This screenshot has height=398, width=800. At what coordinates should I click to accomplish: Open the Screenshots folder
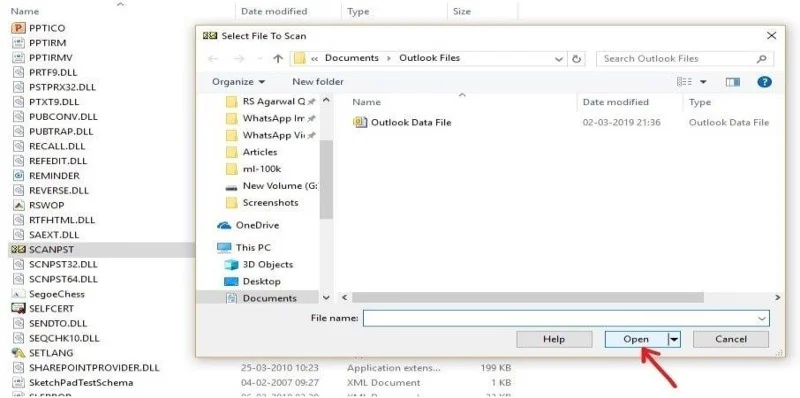coord(262,203)
